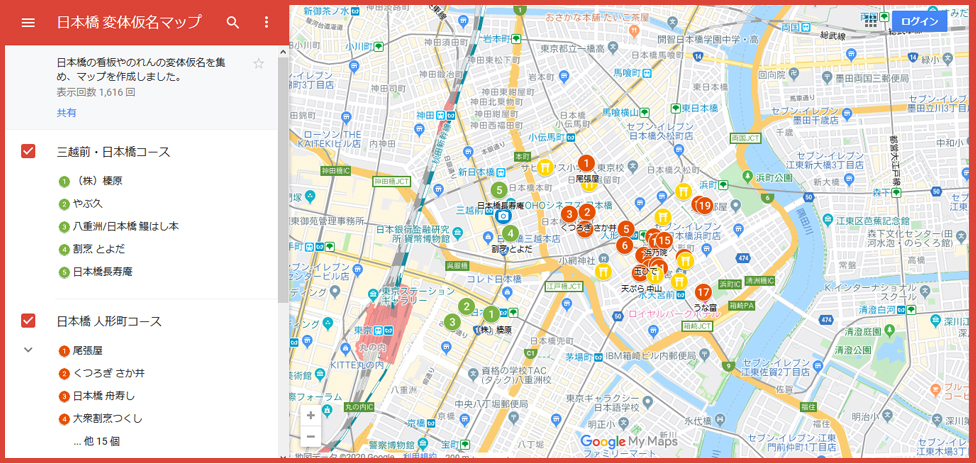Image resolution: width=976 pixels, height=464 pixels.
Task: Show the remaining 他 15 個 places
Action: point(96,441)
